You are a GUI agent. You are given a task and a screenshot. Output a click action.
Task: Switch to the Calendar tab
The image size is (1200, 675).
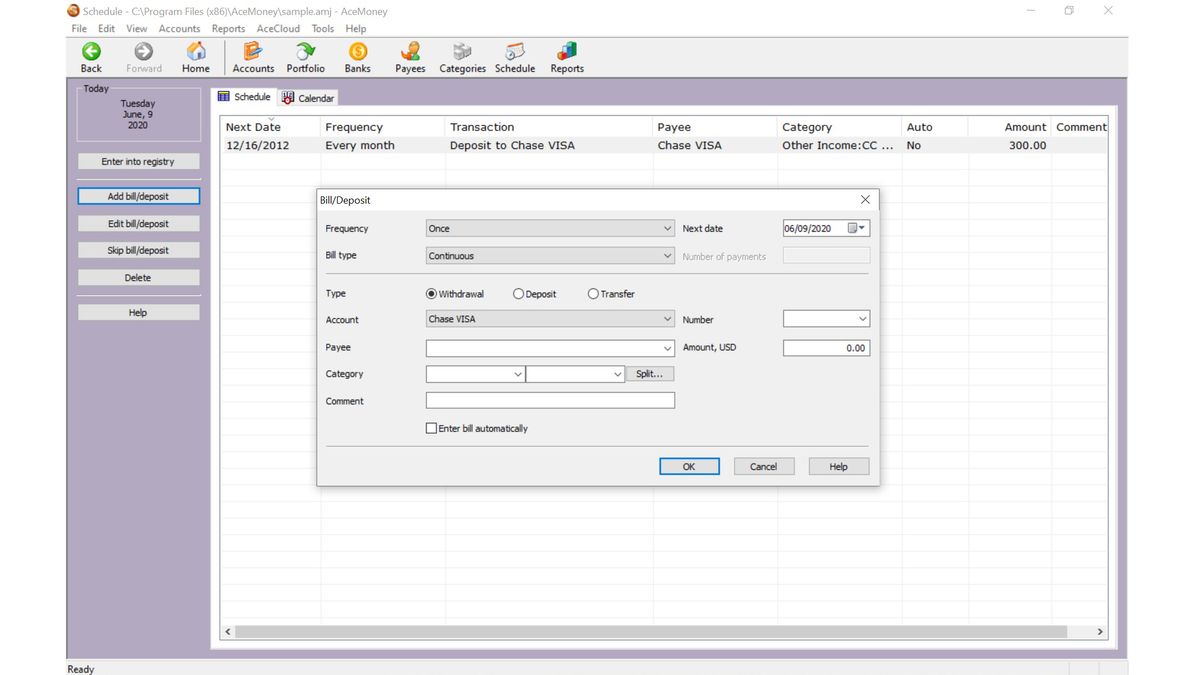pyautogui.click(x=308, y=98)
